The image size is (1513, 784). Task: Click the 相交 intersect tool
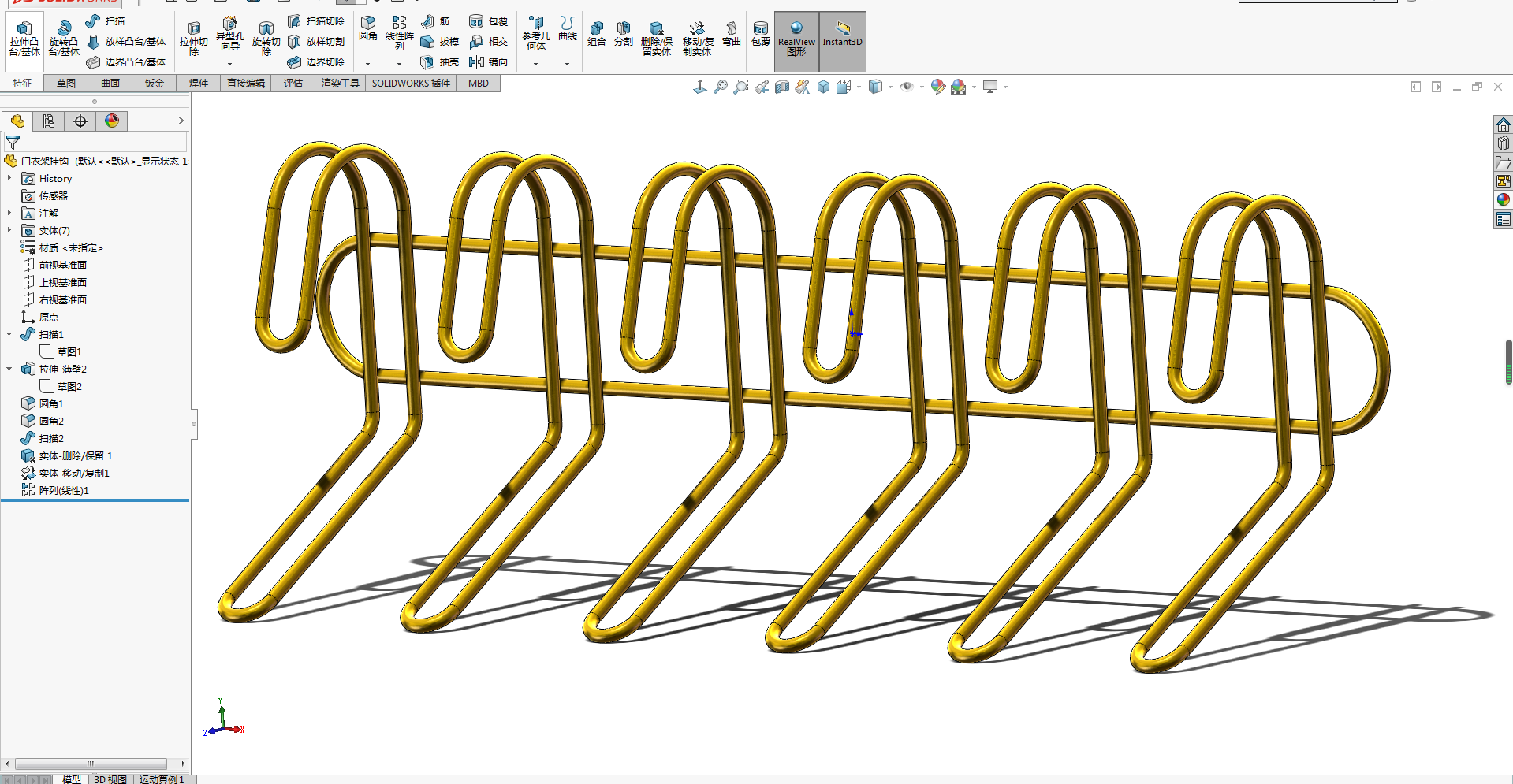(488, 42)
